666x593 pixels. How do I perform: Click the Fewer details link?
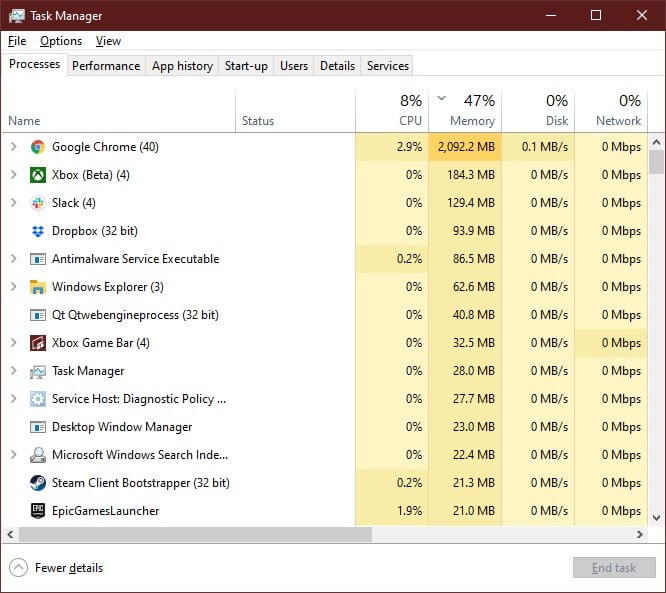click(69, 568)
